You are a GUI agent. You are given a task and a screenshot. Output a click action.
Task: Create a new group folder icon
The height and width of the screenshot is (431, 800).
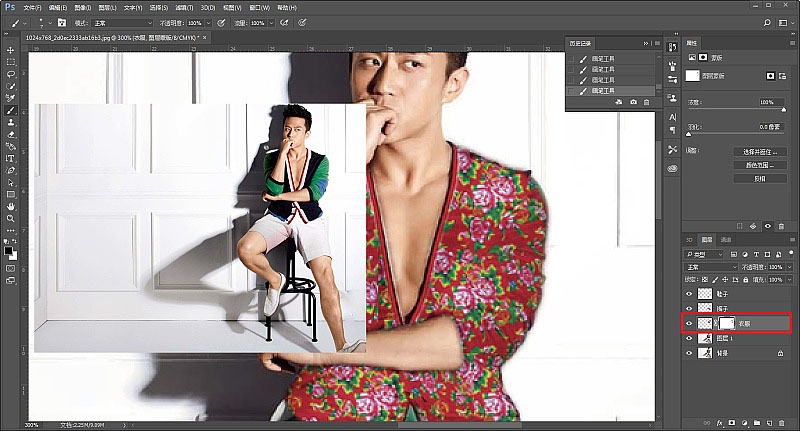[x=757, y=423]
